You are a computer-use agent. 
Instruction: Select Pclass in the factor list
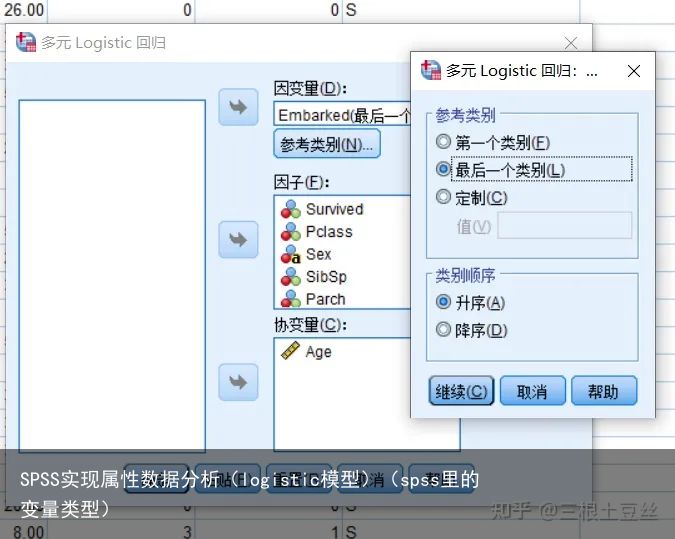(329, 232)
